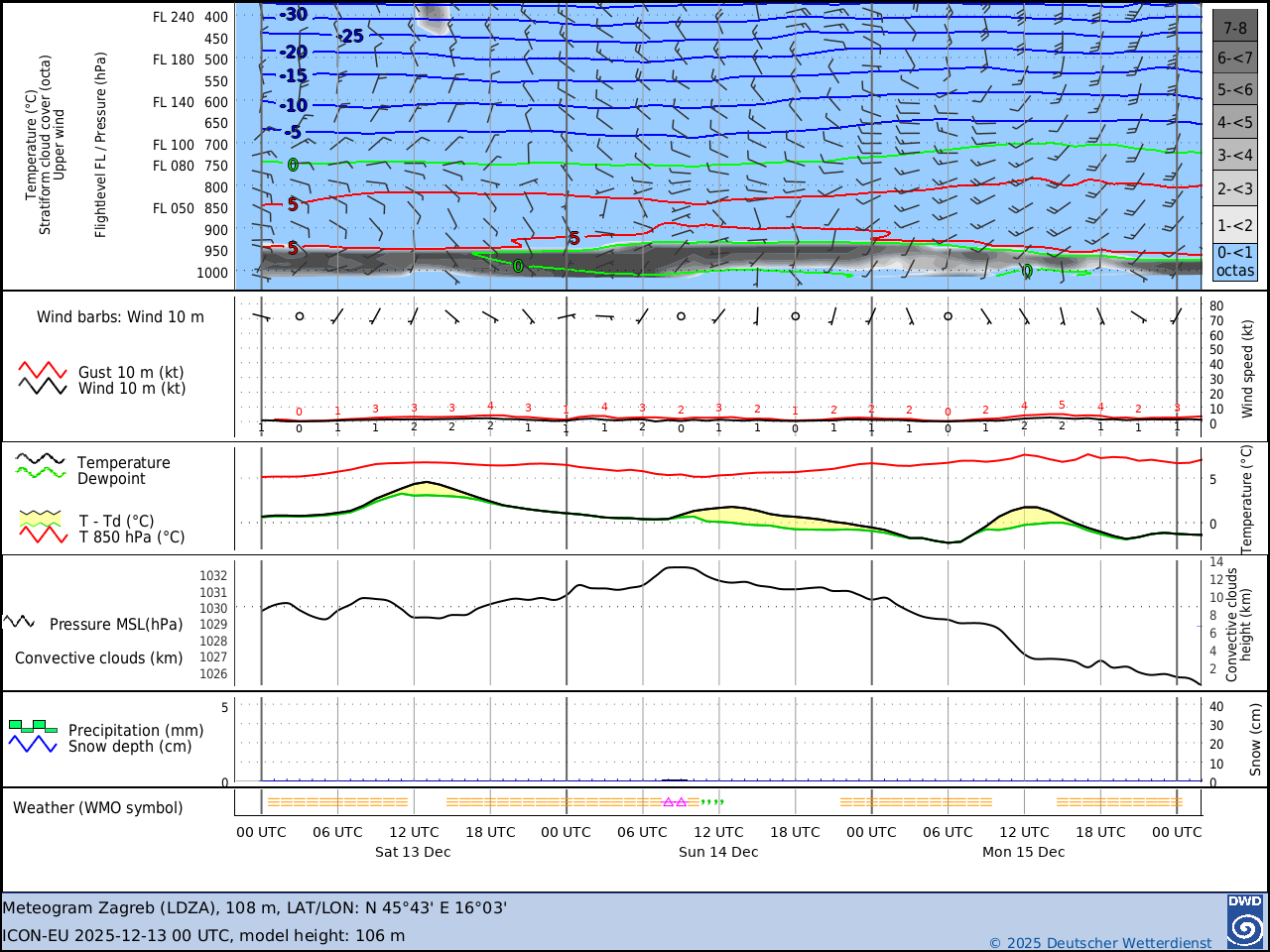Click the 1000 hPa pressure level label

point(211,273)
